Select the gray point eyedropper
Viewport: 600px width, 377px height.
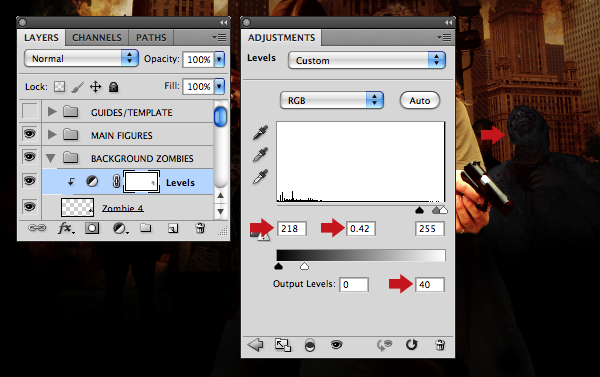(261, 155)
